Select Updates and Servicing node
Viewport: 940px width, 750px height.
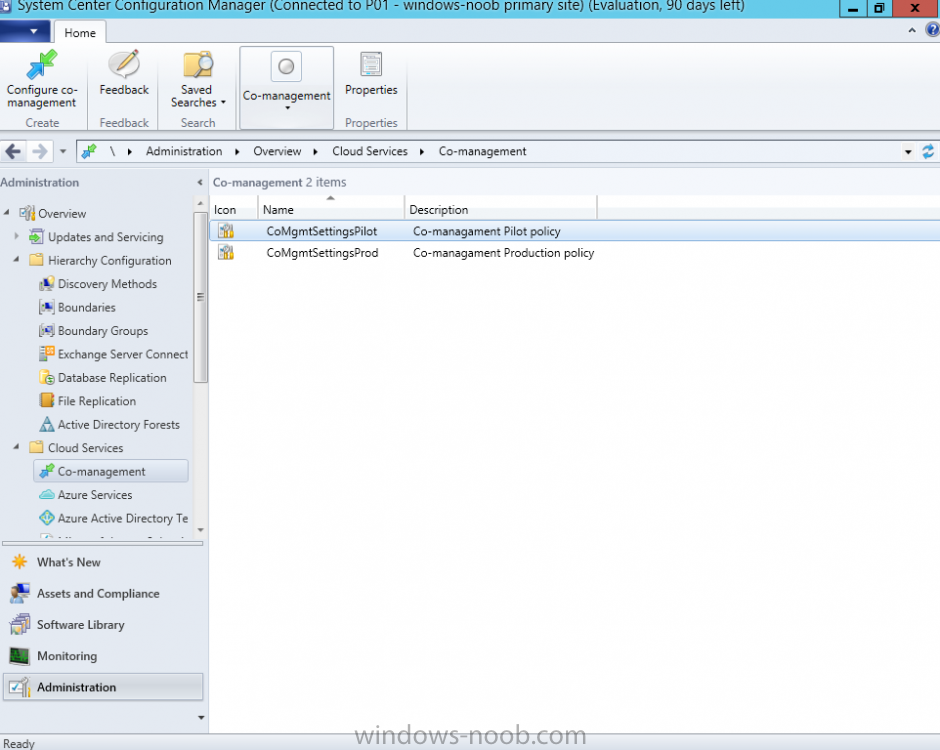pyautogui.click(x=106, y=237)
